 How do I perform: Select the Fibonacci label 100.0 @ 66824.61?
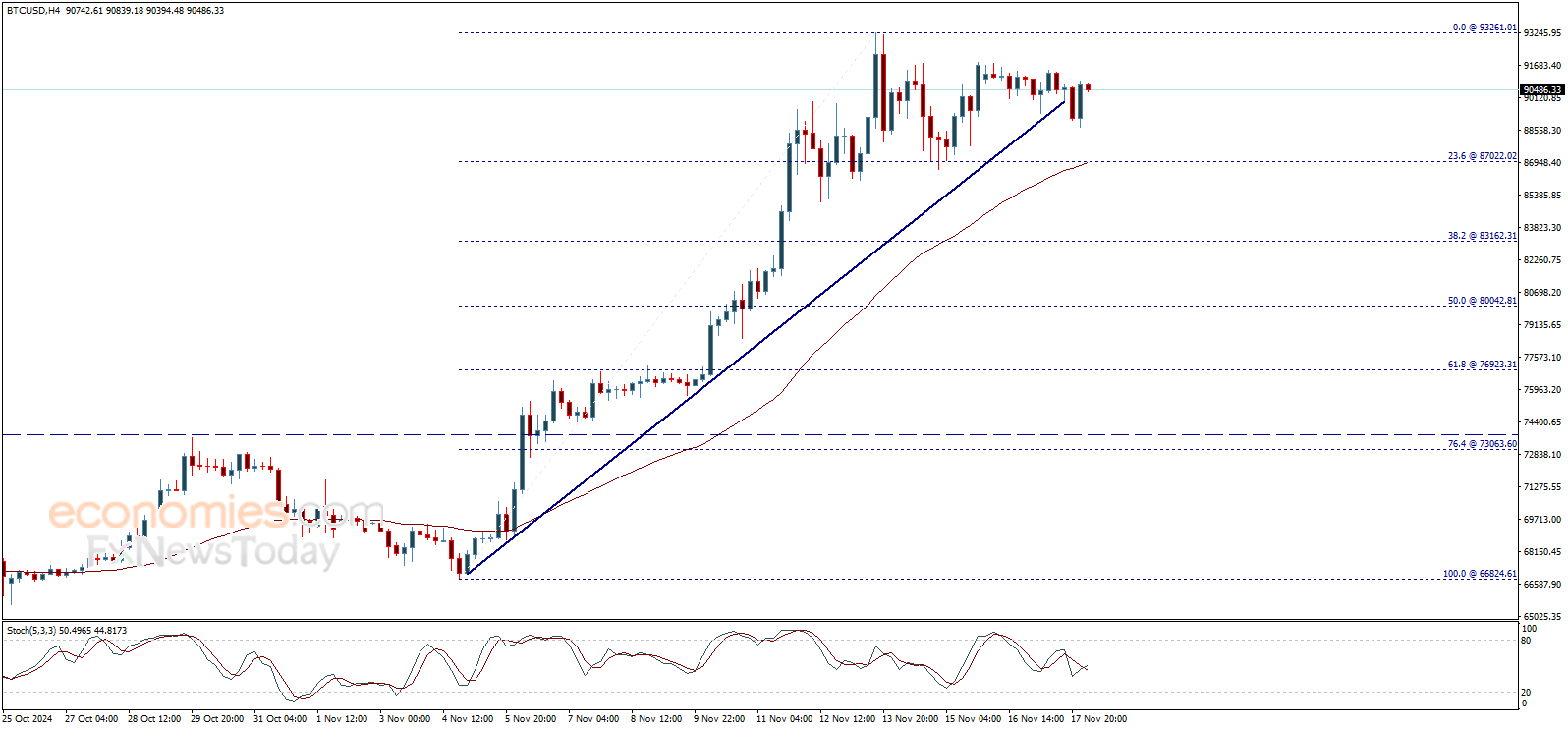1480,574
